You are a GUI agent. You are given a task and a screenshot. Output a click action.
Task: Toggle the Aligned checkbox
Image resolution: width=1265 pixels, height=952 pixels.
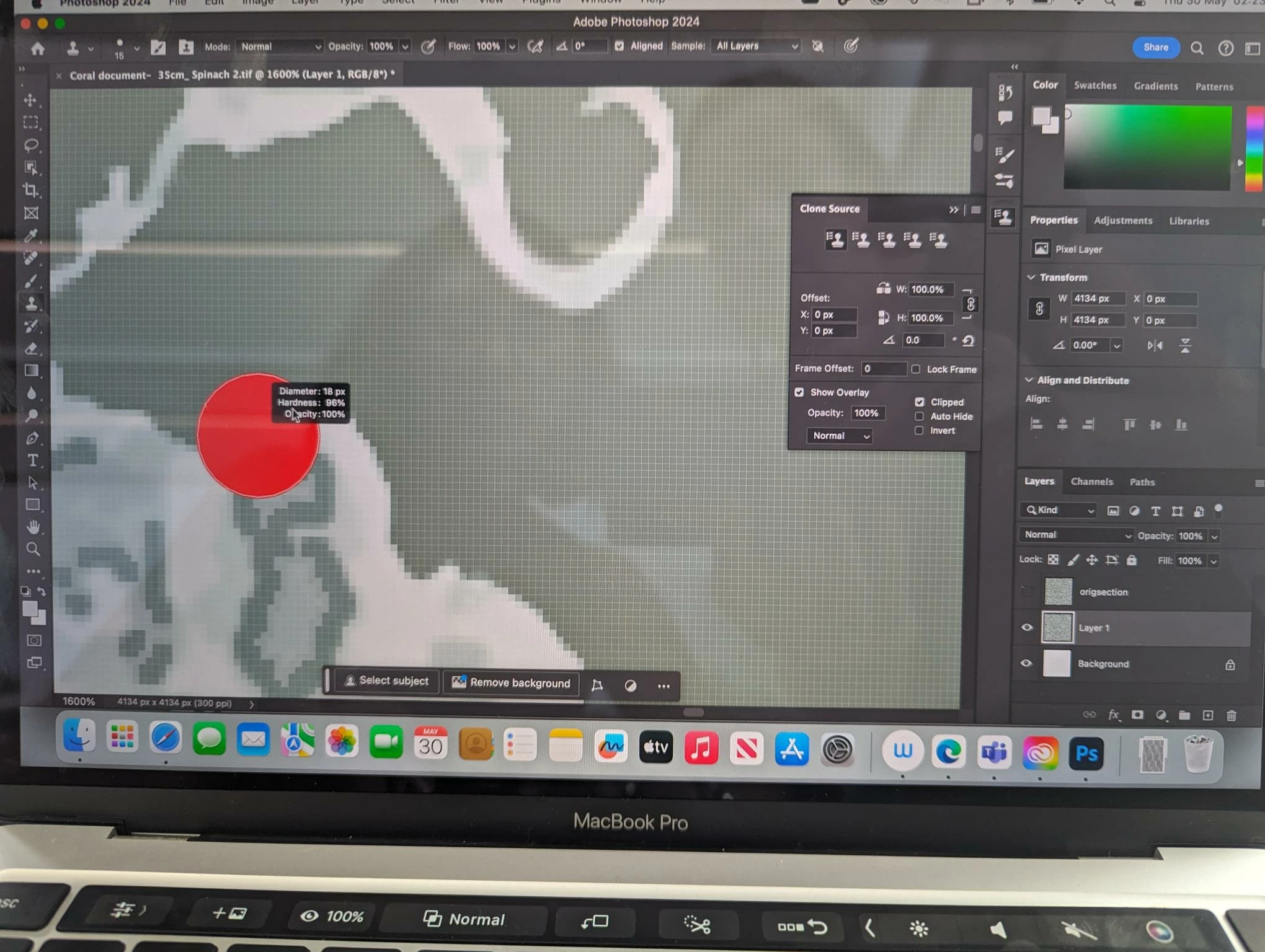619,46
